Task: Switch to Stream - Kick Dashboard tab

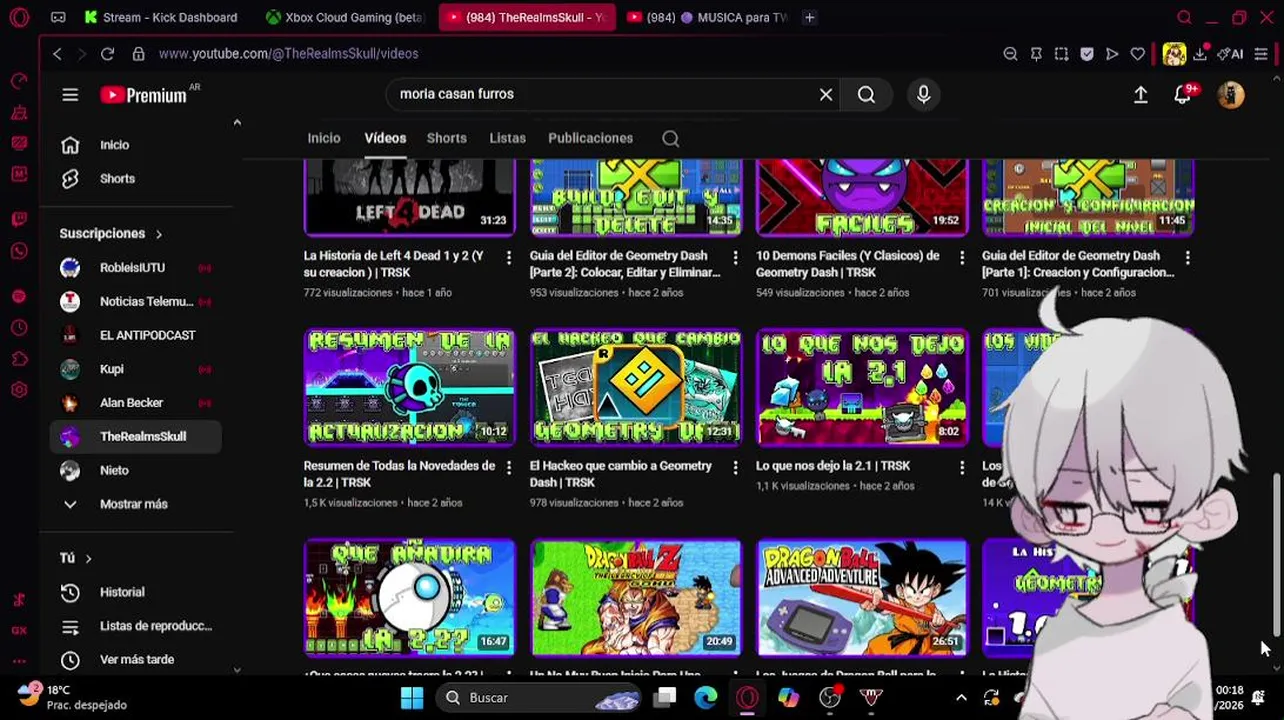Action: (163, 17)
